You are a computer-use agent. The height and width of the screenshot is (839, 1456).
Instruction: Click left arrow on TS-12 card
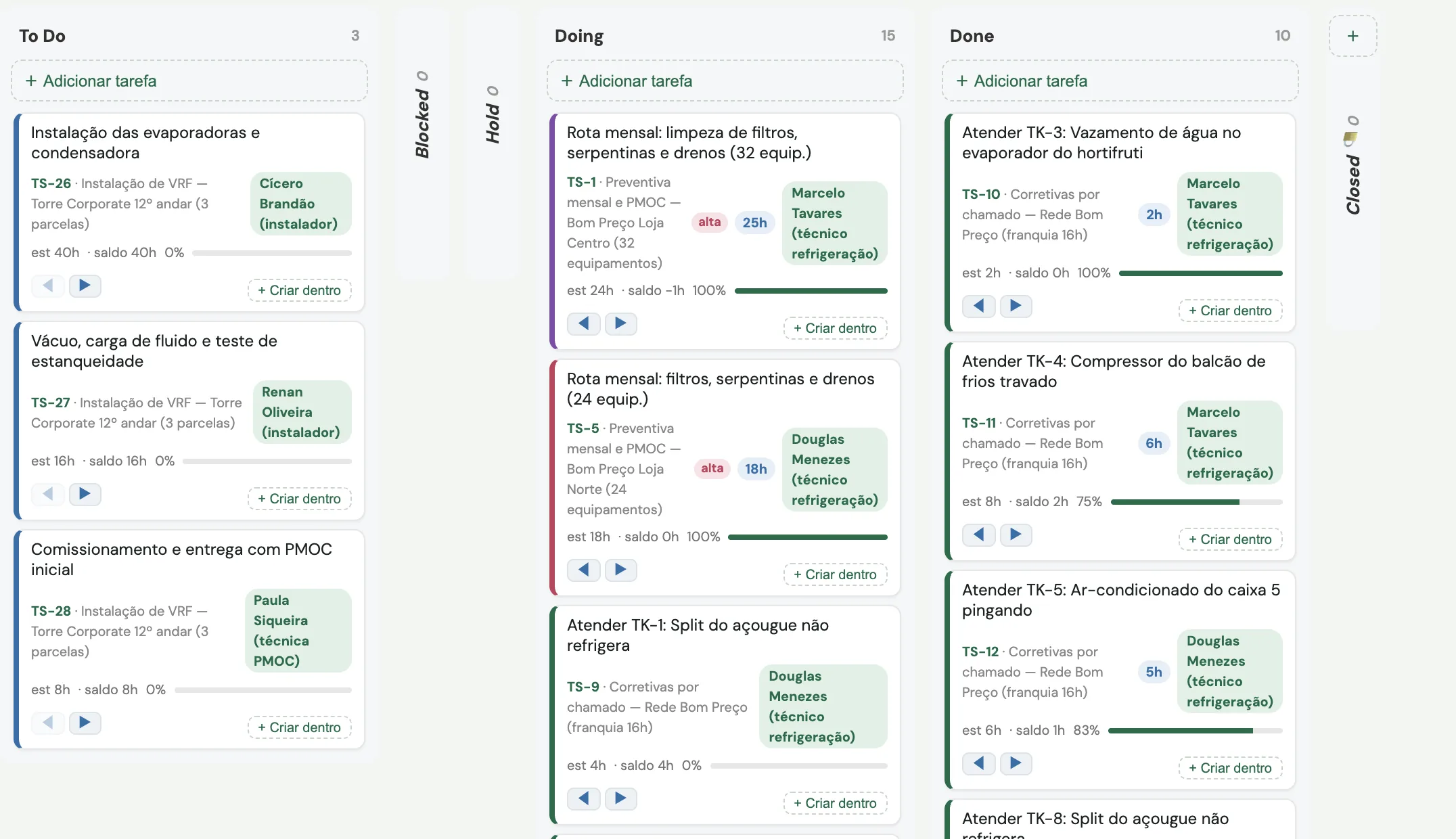(978, 763)
